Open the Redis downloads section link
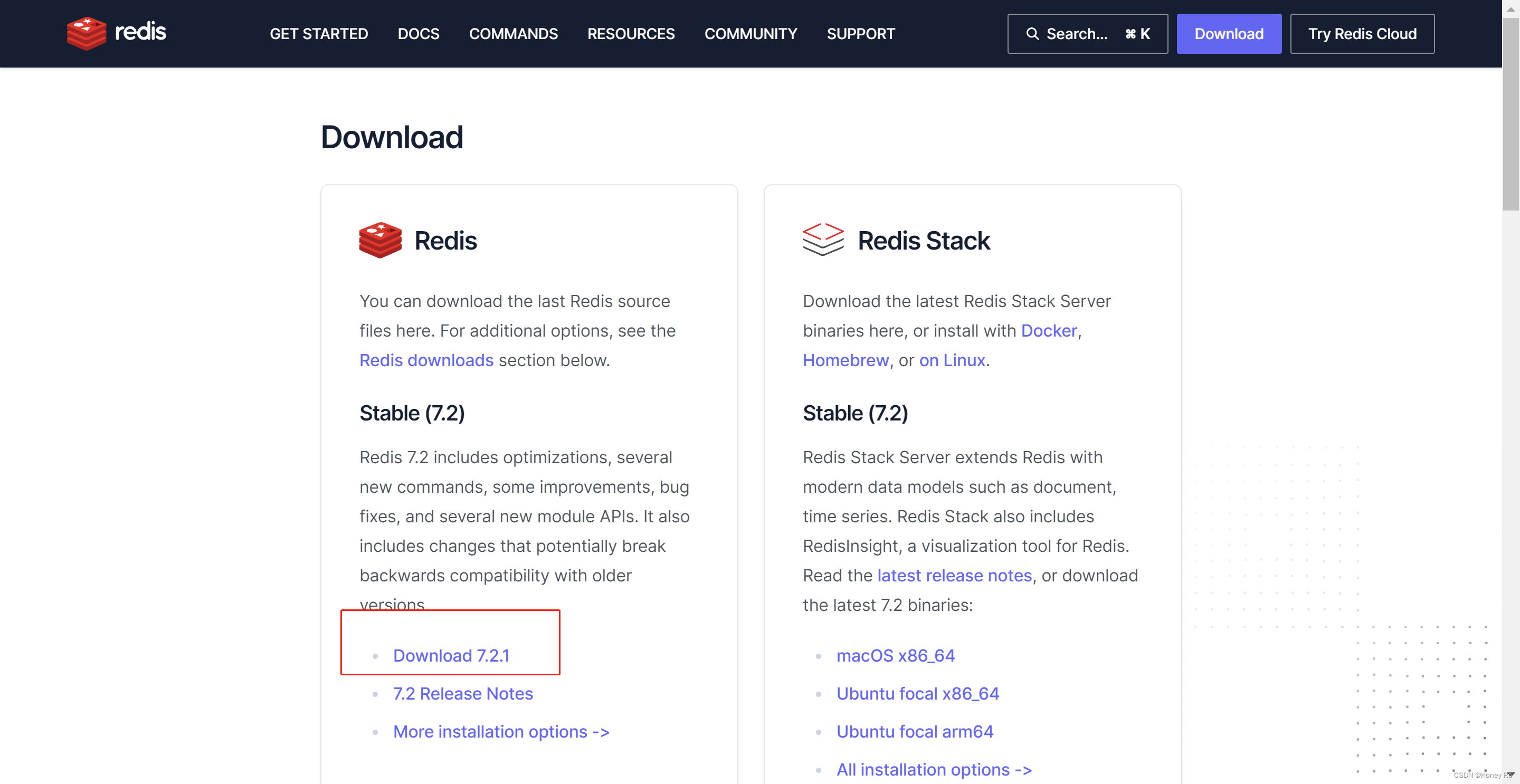The height and width of the screenshot is (784, 1520). pos(426,360)
